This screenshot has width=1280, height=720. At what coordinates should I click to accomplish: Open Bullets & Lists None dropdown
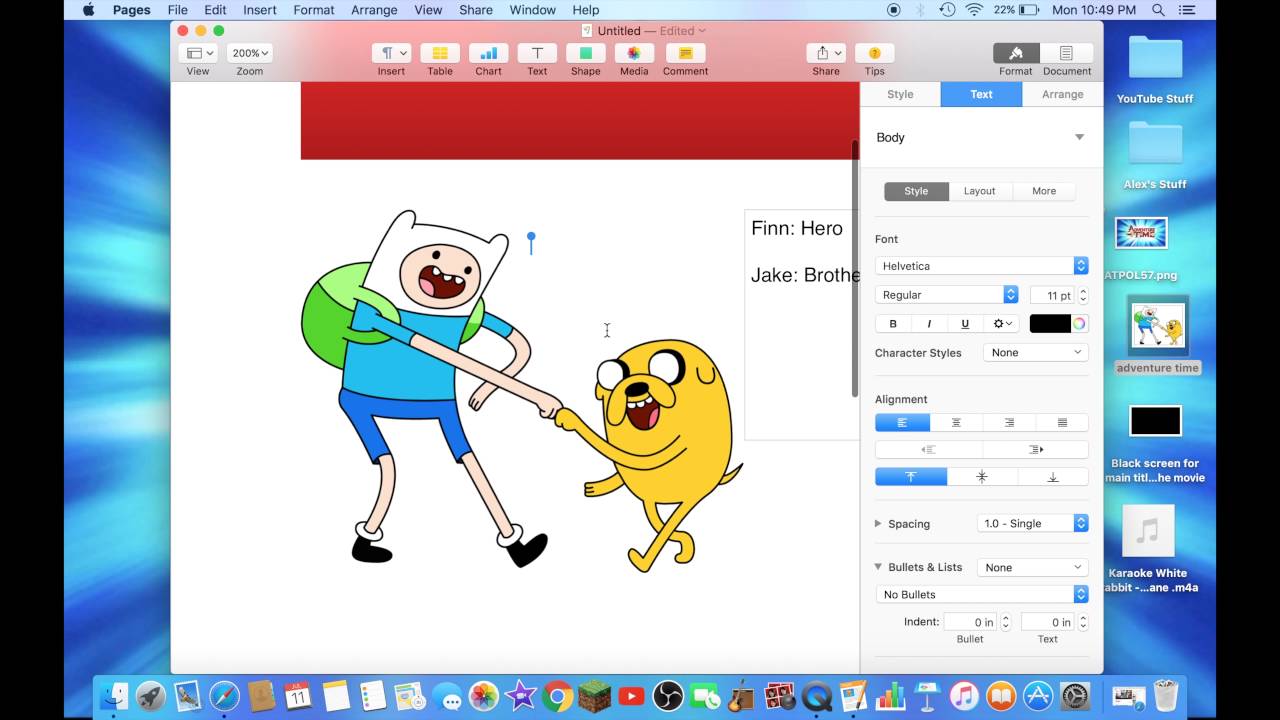(1032, 567)
